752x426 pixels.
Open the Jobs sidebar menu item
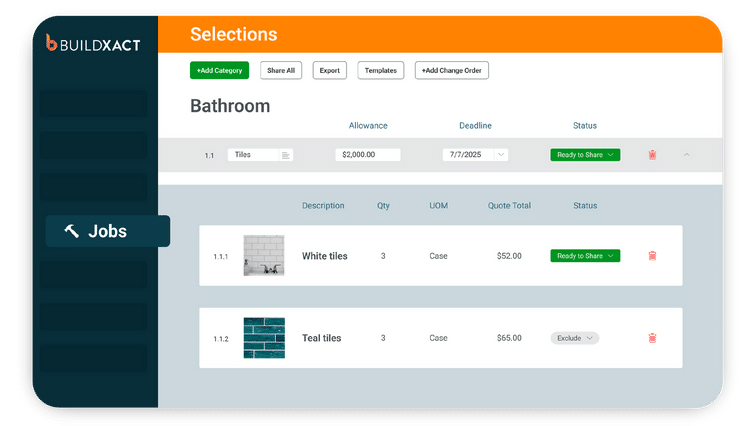[108, 231]
